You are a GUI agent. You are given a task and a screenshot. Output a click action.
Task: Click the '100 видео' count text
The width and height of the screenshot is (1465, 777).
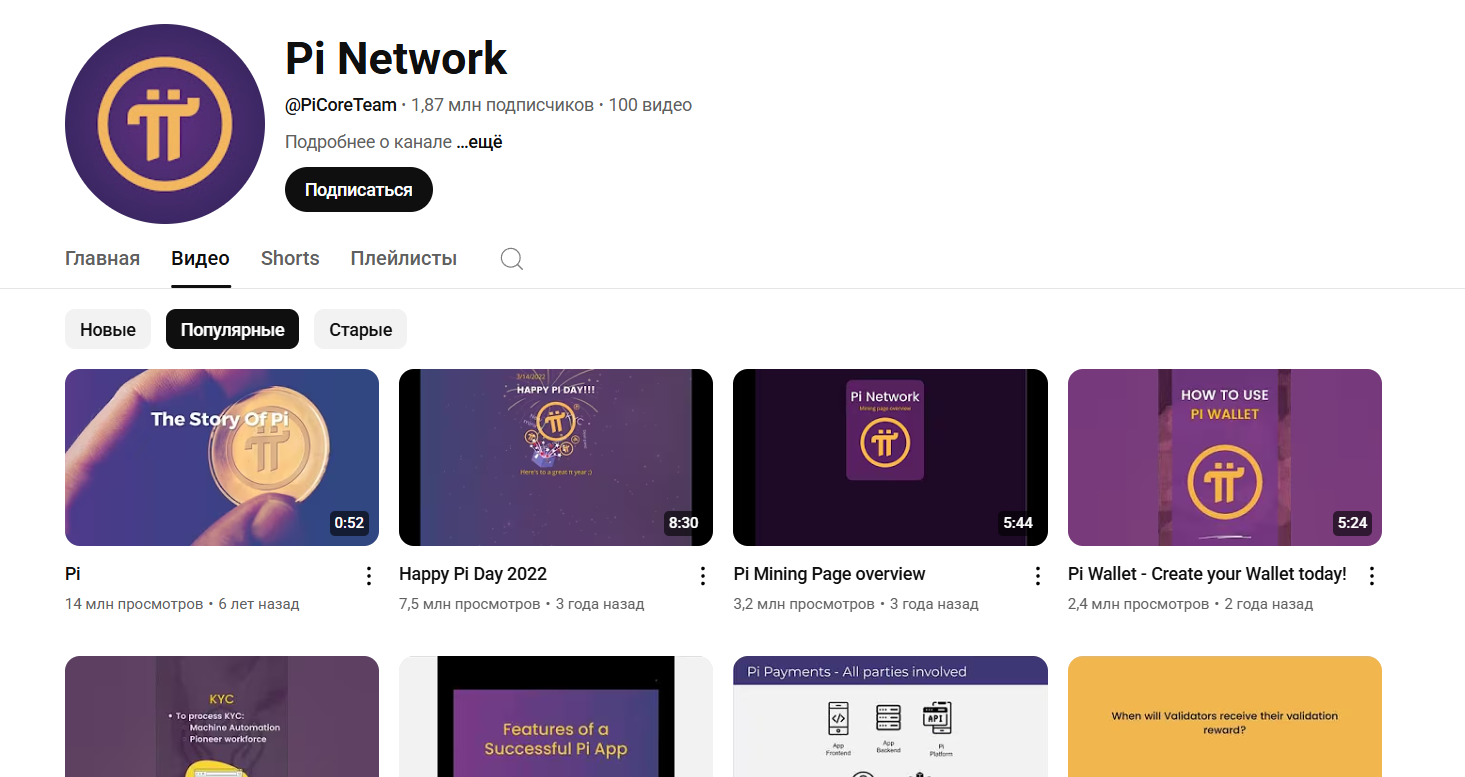point(650,105)
